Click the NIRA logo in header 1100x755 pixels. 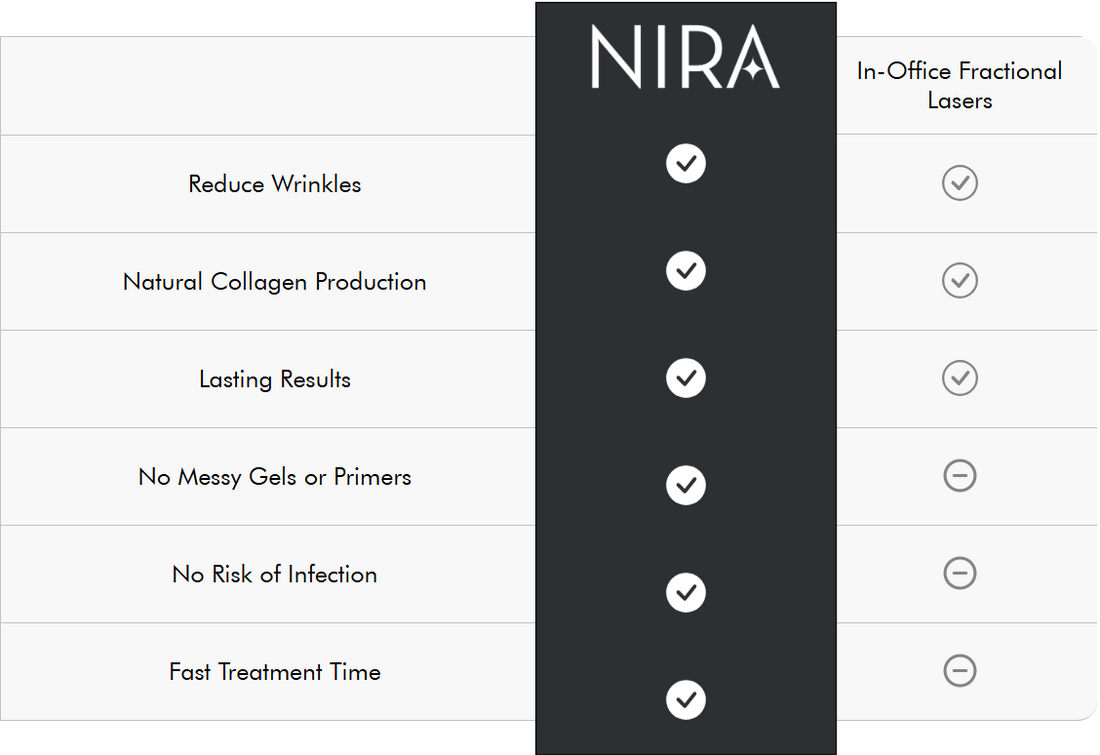click(x=685, y=57)
